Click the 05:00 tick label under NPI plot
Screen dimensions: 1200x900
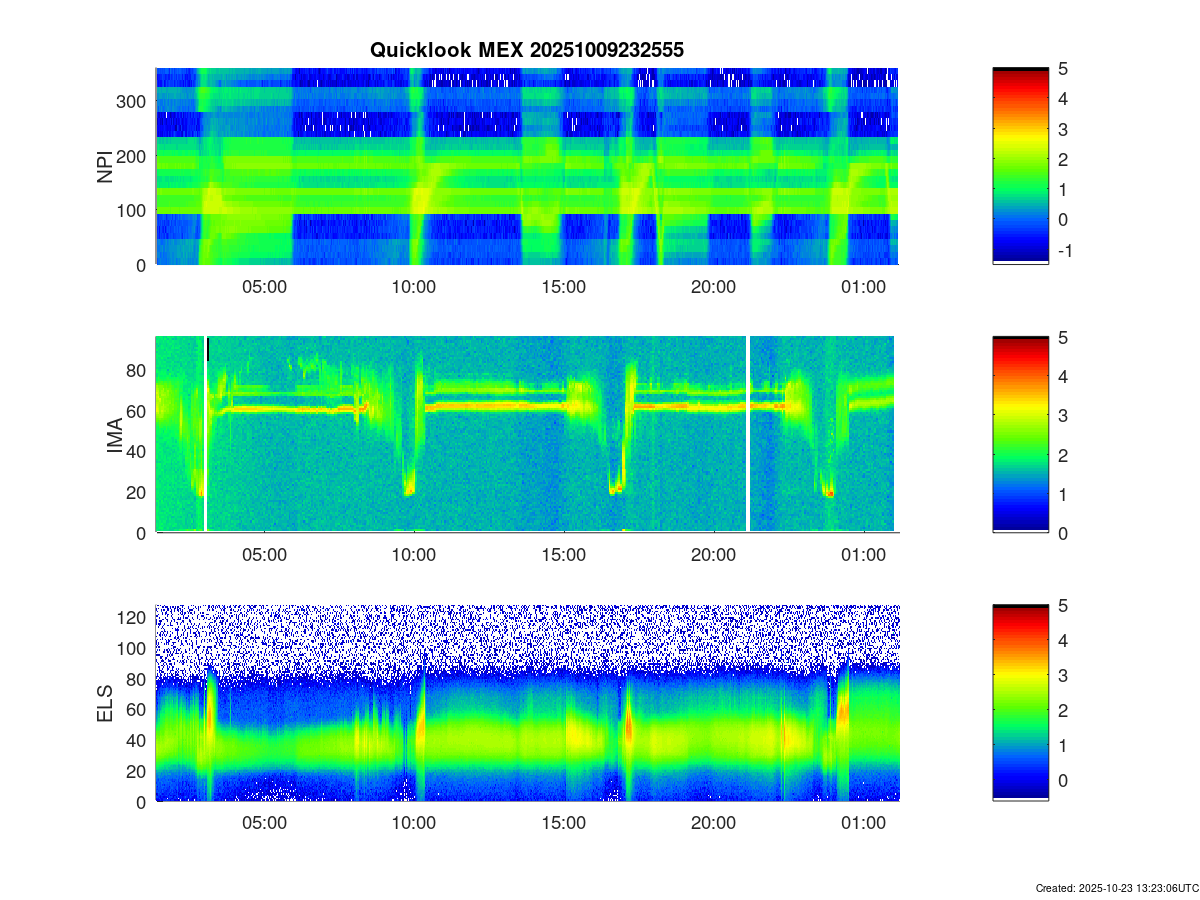pyautogui.click(x=265, y=287)
